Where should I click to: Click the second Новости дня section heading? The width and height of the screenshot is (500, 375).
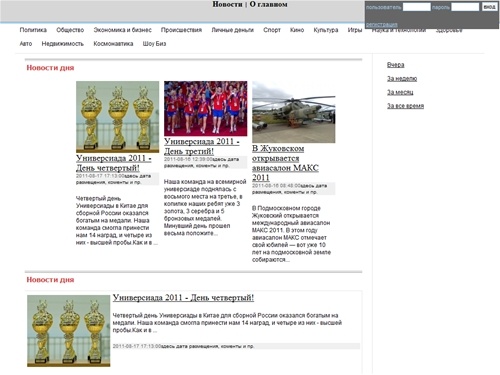(x=50, y=280)
